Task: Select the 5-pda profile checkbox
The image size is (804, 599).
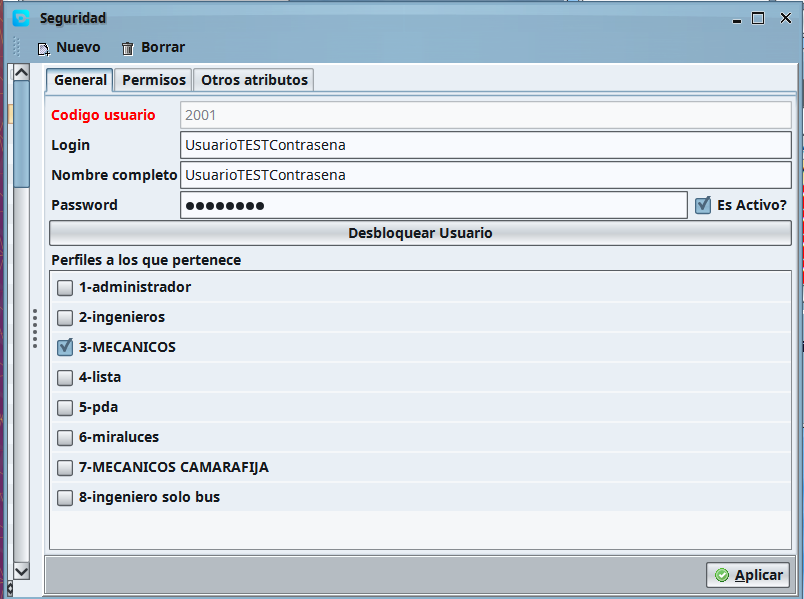Action: coord(65,408)
